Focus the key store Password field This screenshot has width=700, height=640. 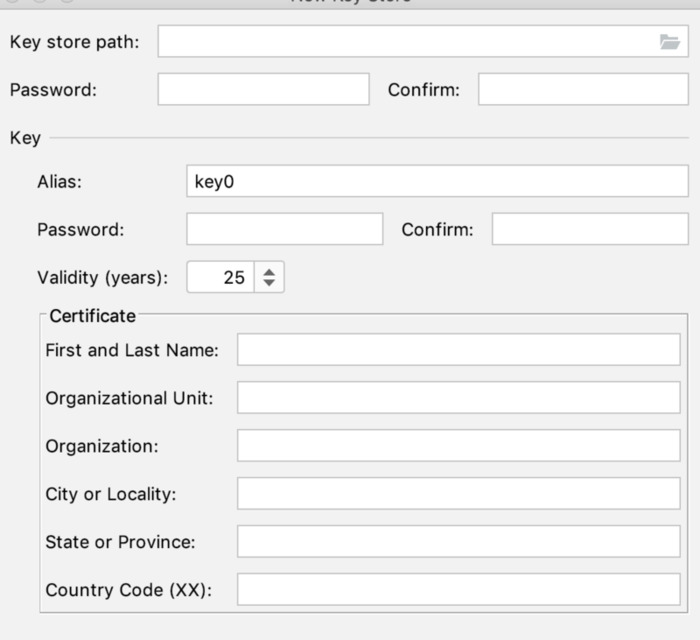pos(263,89)
